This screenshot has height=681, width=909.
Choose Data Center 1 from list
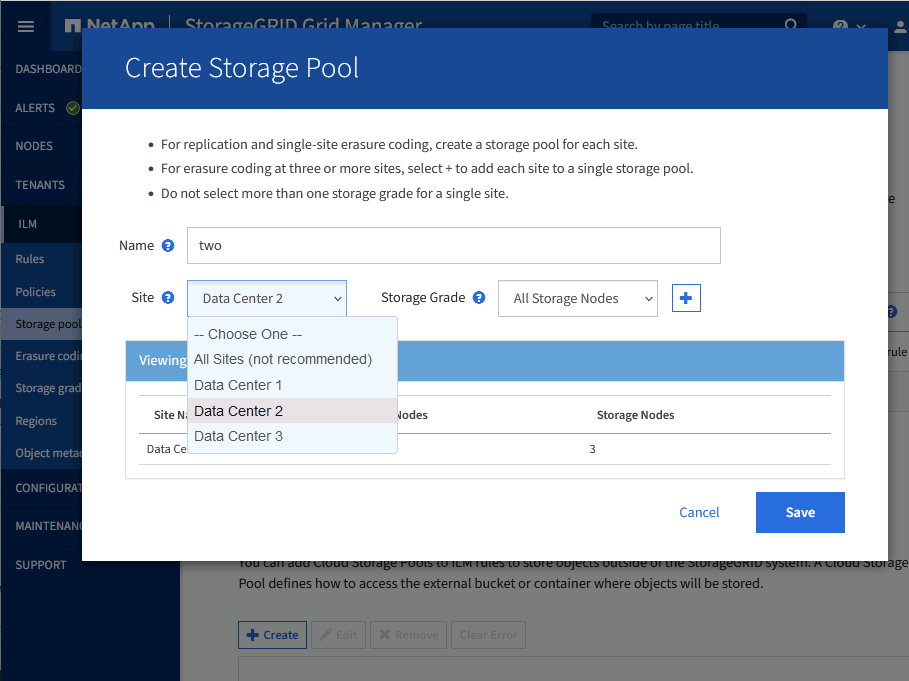pos(292,385)
